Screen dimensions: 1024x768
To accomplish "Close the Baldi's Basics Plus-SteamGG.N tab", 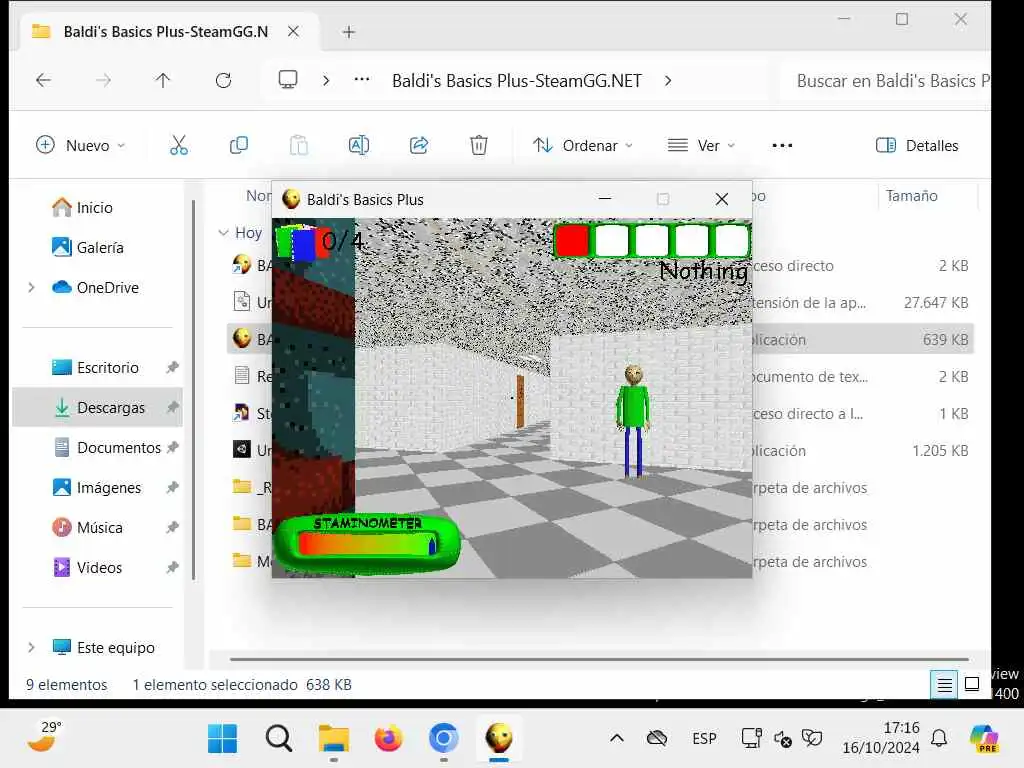I will coord(293,31).
